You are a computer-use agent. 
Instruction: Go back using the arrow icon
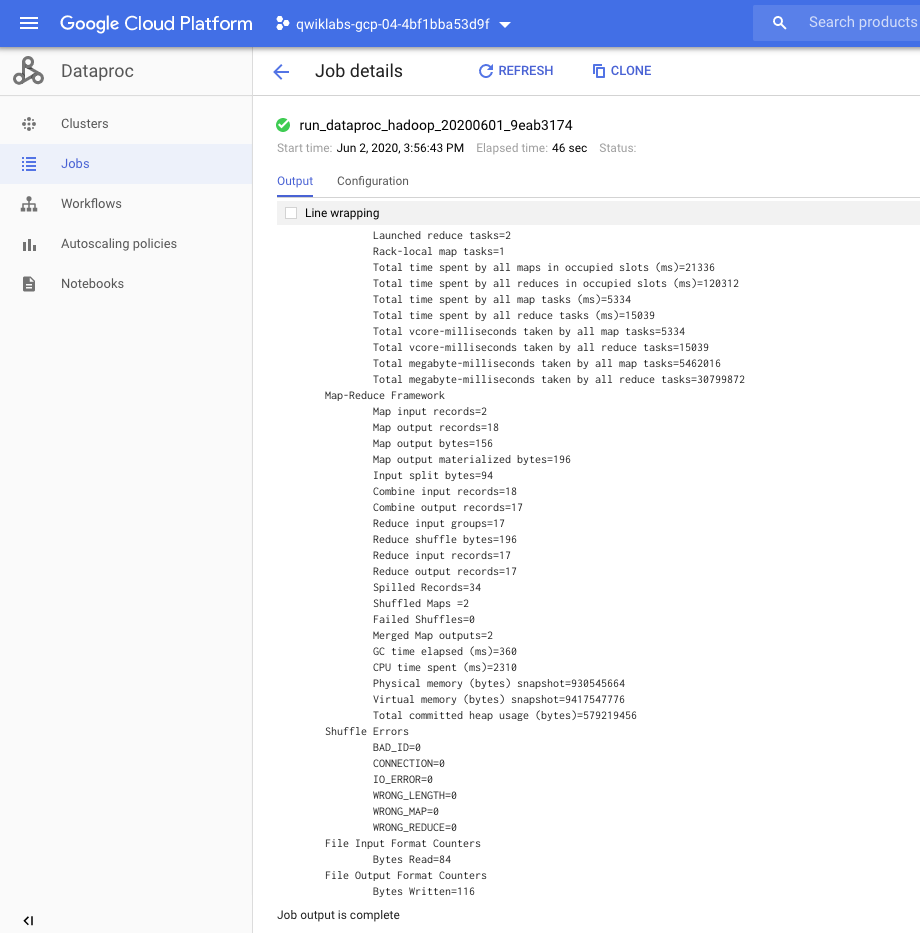[x=281, y=71]
